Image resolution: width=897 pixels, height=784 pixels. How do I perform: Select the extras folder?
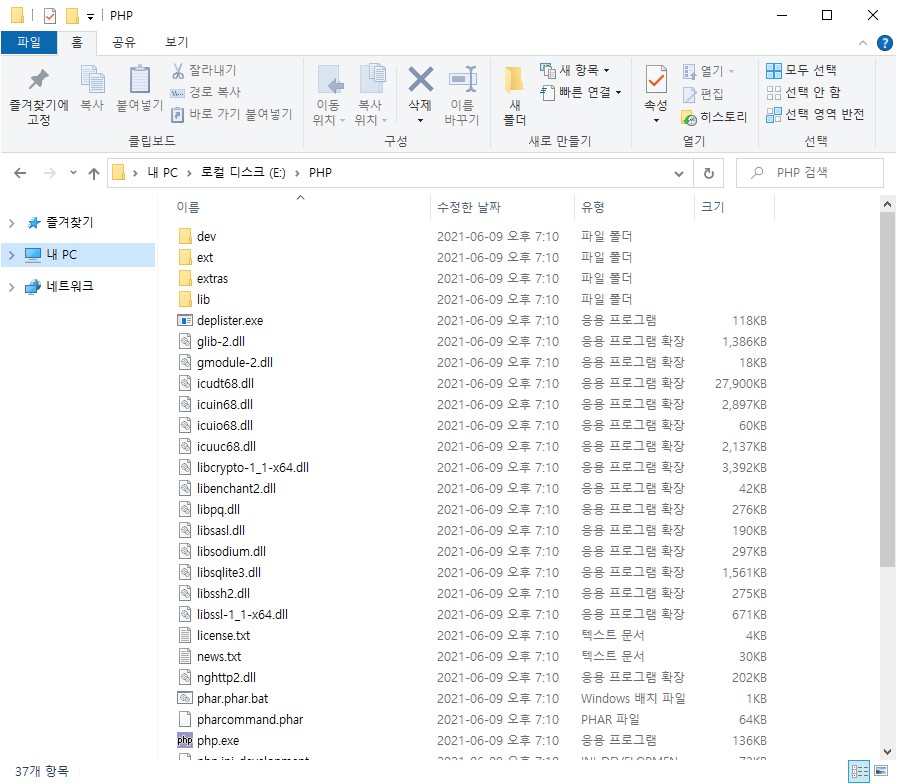203,279
